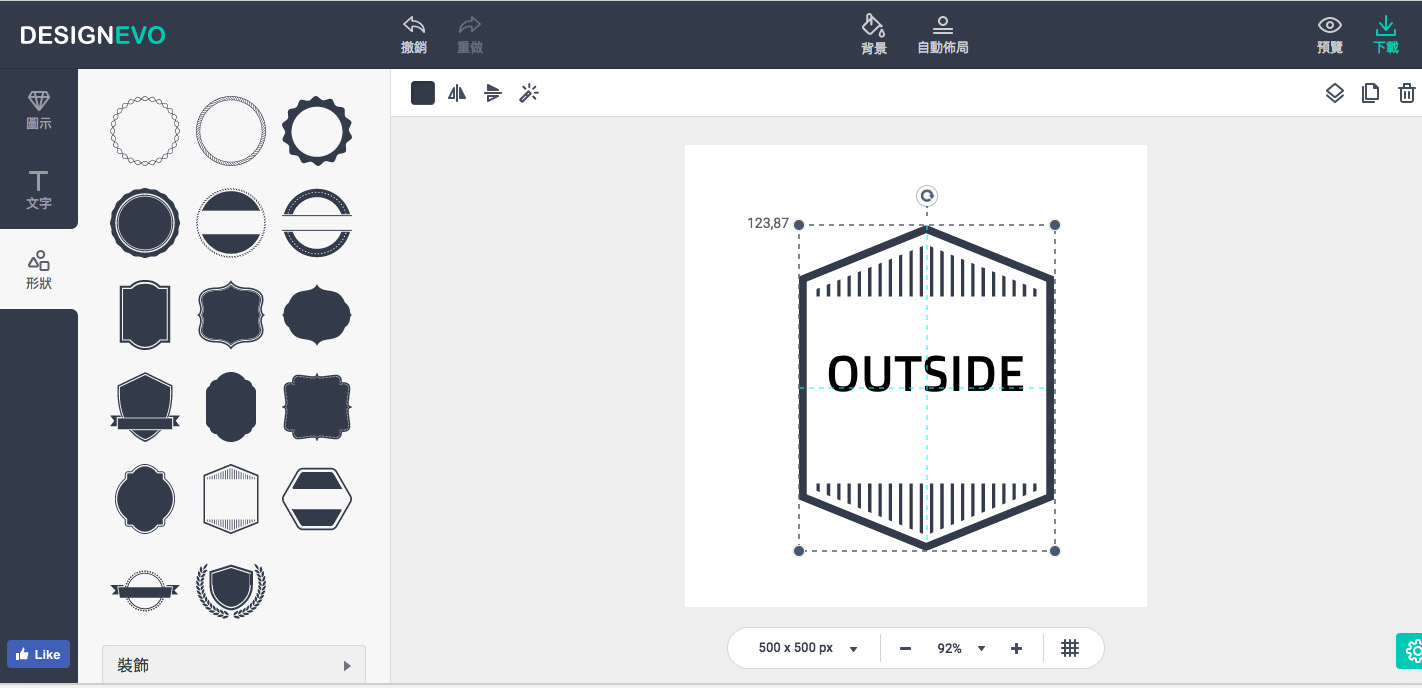Image resolution: width=1422 pixels, height=688 pixels.
Task: Open the magic wand effects tool
Action: [x=529, y=93]
